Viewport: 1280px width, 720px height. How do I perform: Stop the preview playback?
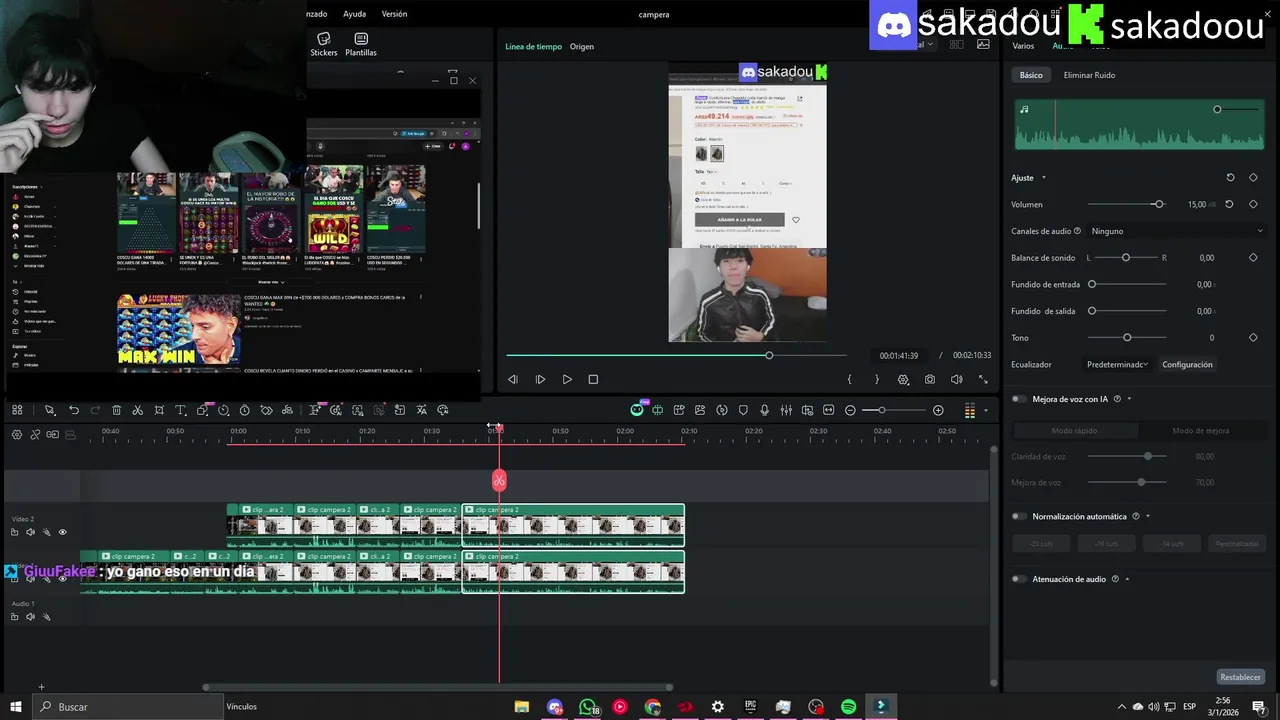coord(593,380)
